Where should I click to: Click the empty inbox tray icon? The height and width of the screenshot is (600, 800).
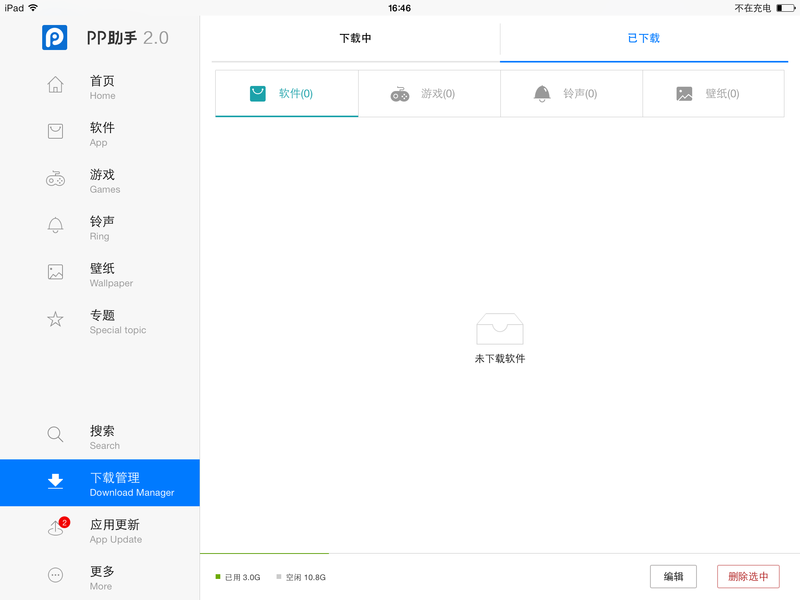point(499,329)
